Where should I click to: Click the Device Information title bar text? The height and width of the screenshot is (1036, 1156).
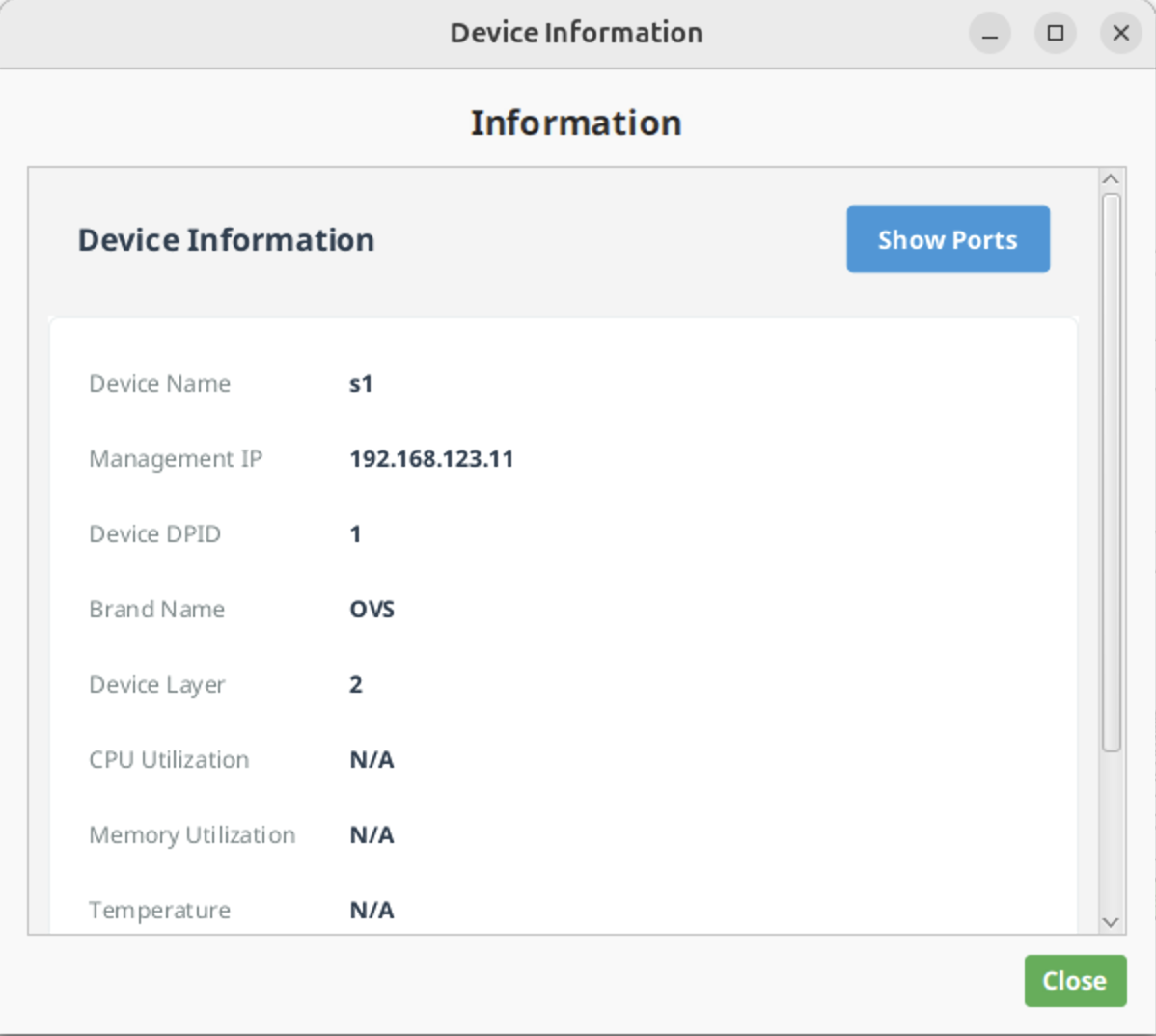pyautogui.click(x=576, y=33)
